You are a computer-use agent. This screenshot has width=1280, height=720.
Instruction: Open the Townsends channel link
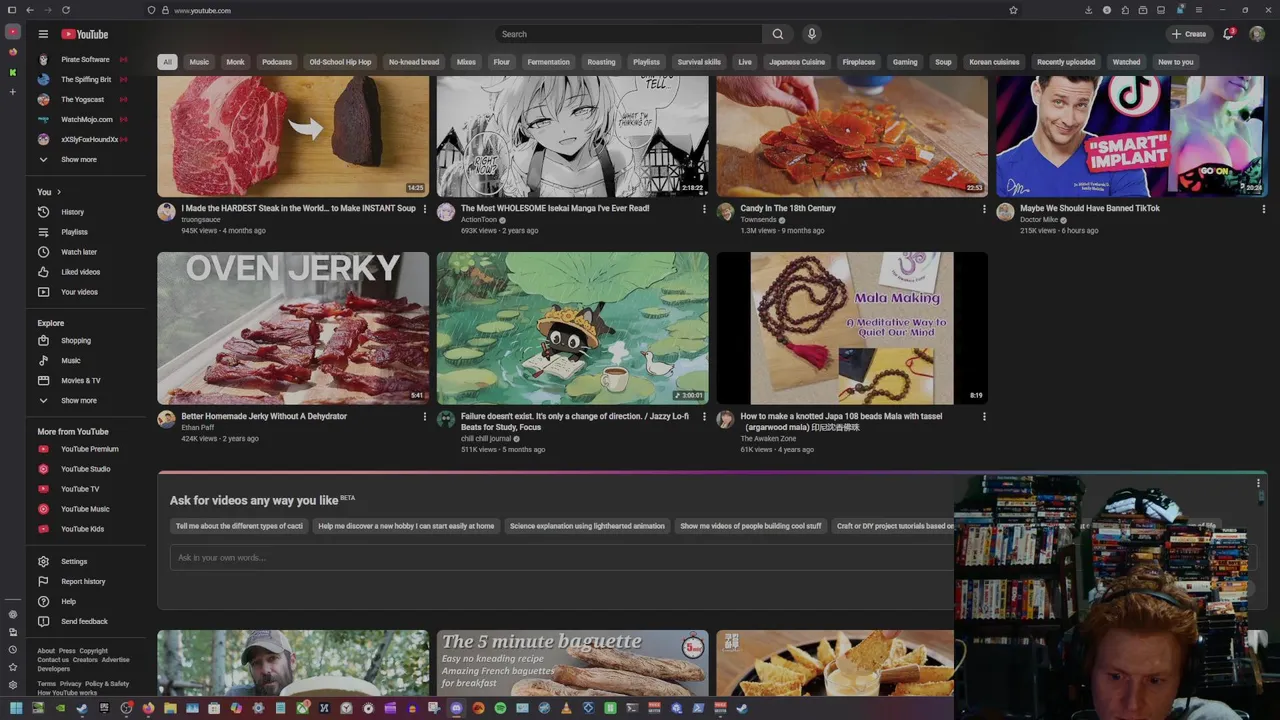(758, 220)
